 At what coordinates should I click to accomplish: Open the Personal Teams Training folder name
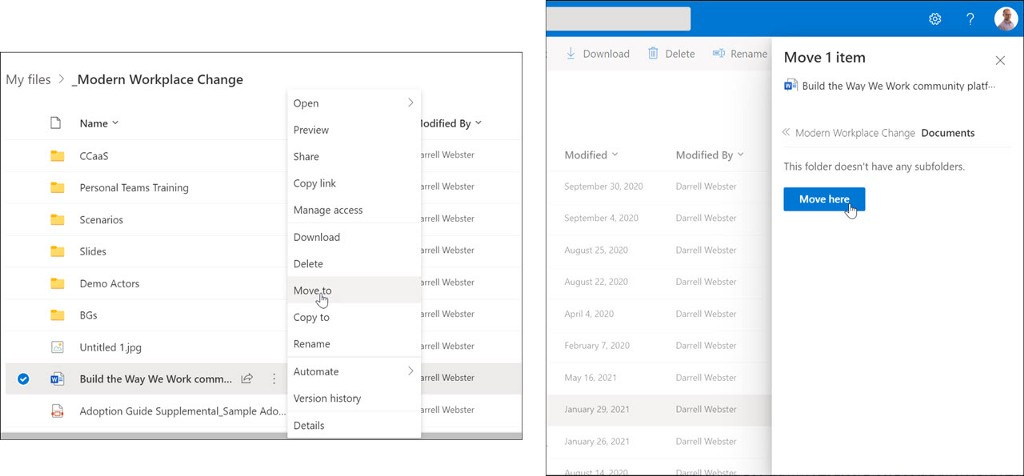[134, 187]
